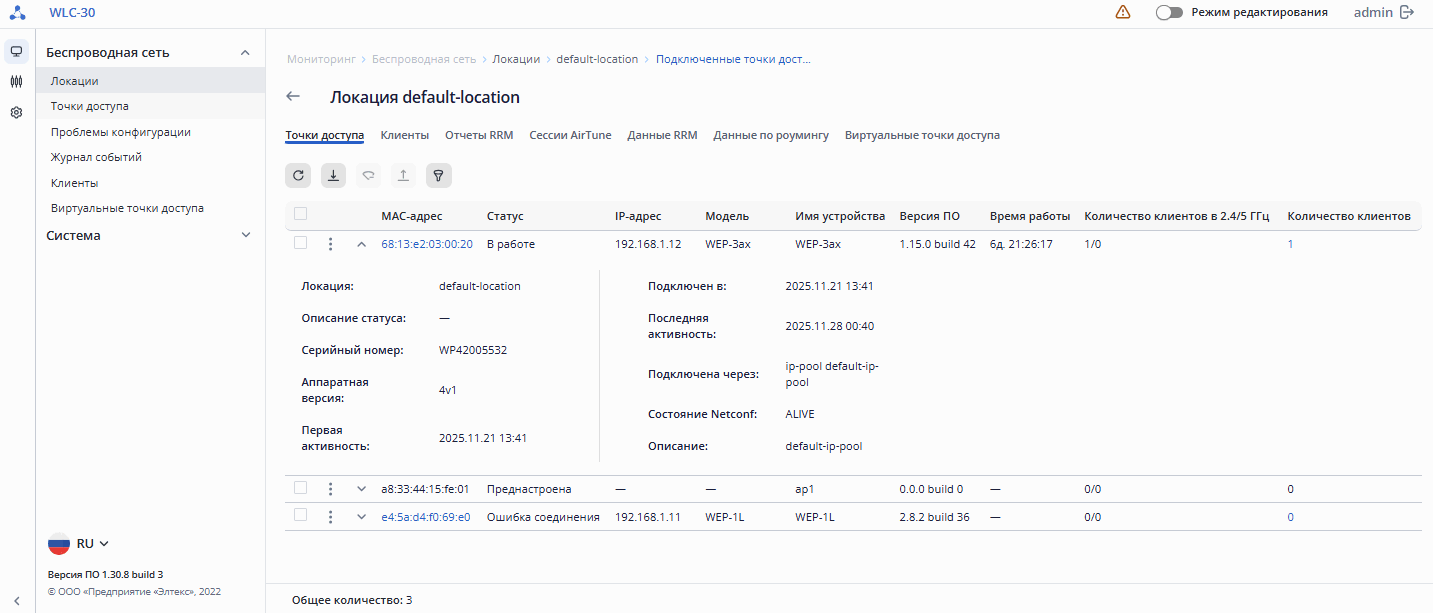This screenshot has height=613, width=1433.
Task: Check the select-all checkbox in table header
Action: tap(300, 214)
